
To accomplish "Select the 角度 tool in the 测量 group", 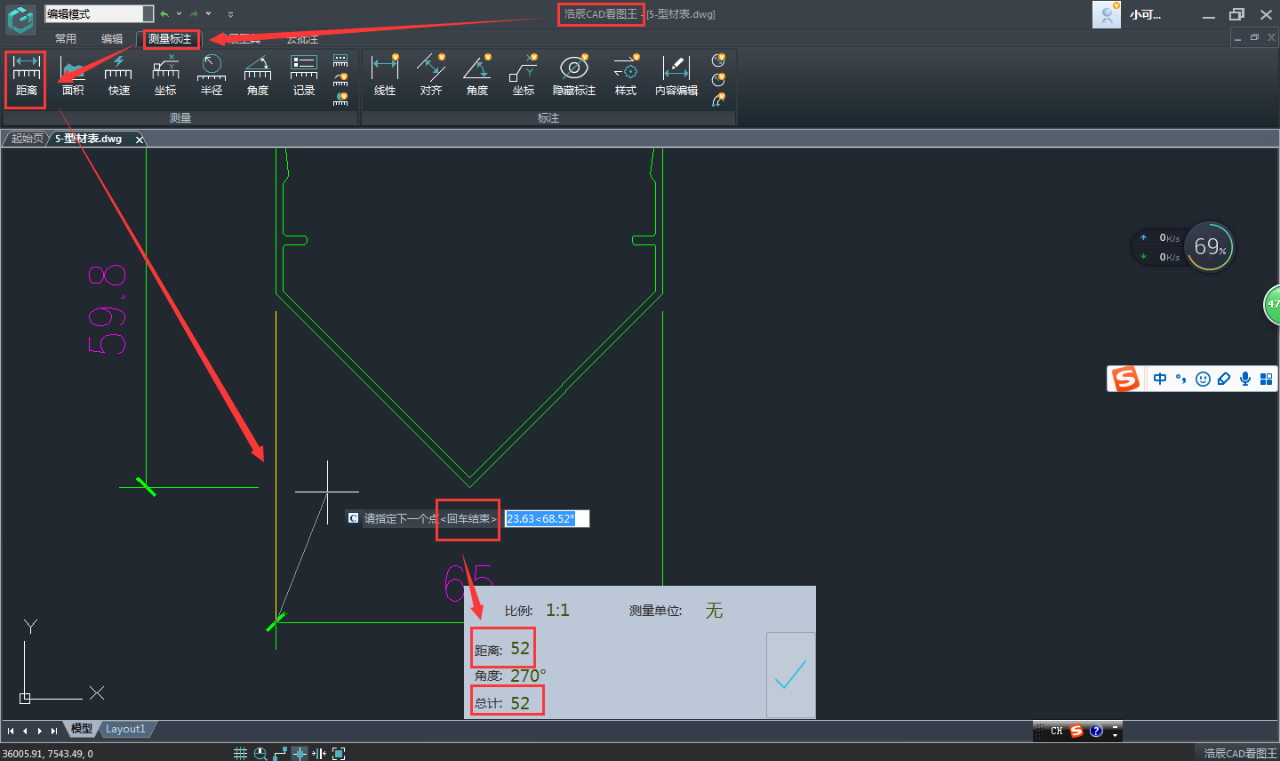I will point(257,77).
